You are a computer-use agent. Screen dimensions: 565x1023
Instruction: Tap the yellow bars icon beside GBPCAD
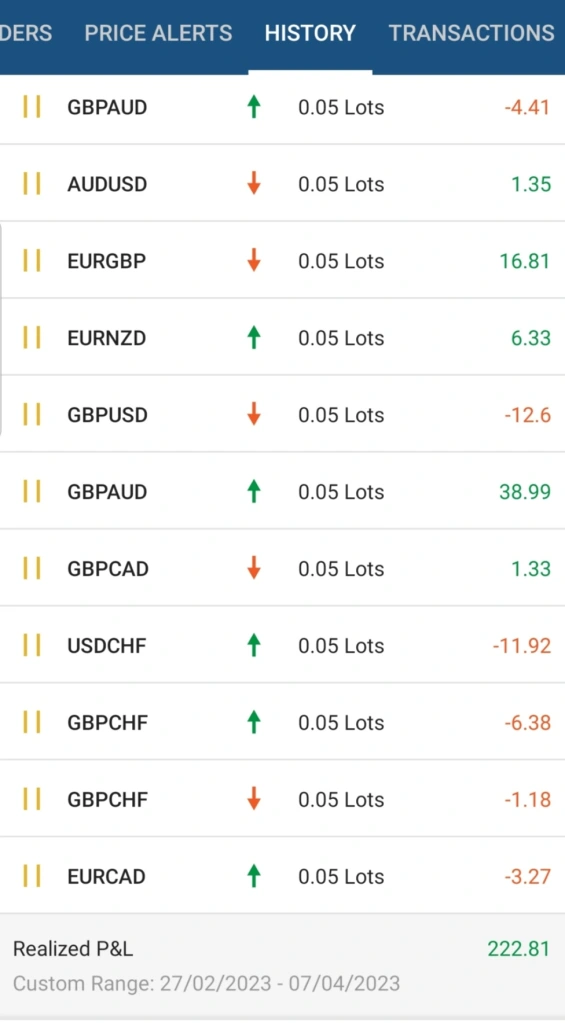pyautogui.click(x=31, y=568)
